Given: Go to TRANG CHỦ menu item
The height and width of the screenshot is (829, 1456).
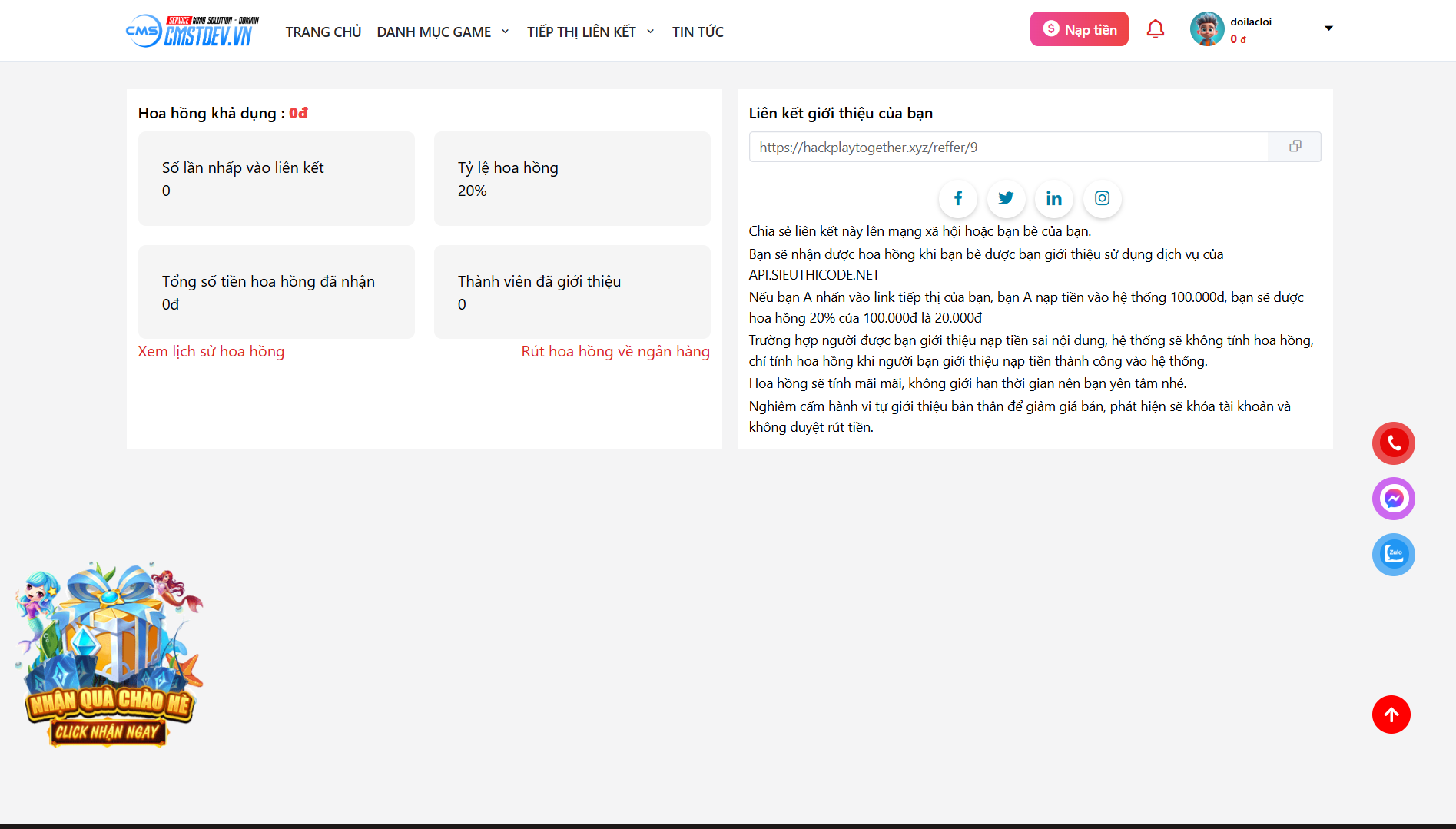Looking at the screenshot, I should [323, 32].
